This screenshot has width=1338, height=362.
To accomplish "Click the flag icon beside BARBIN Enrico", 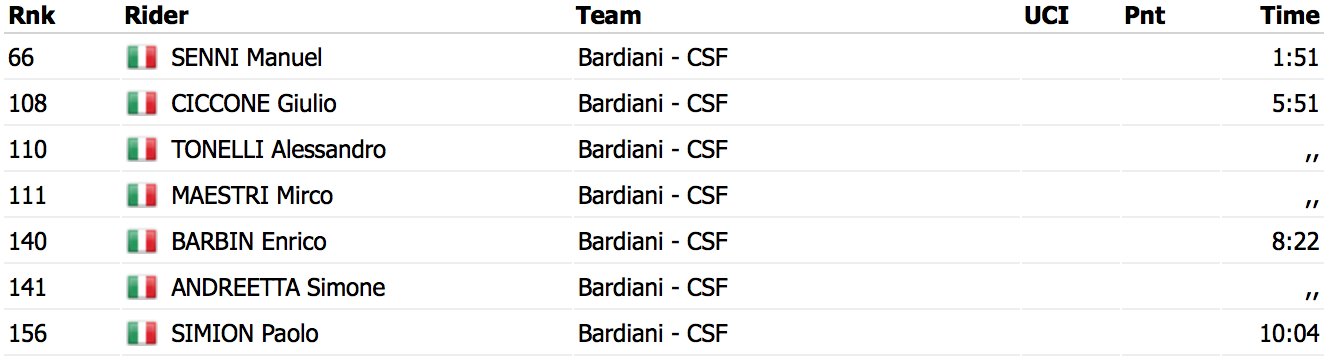I will coord(142,242).
